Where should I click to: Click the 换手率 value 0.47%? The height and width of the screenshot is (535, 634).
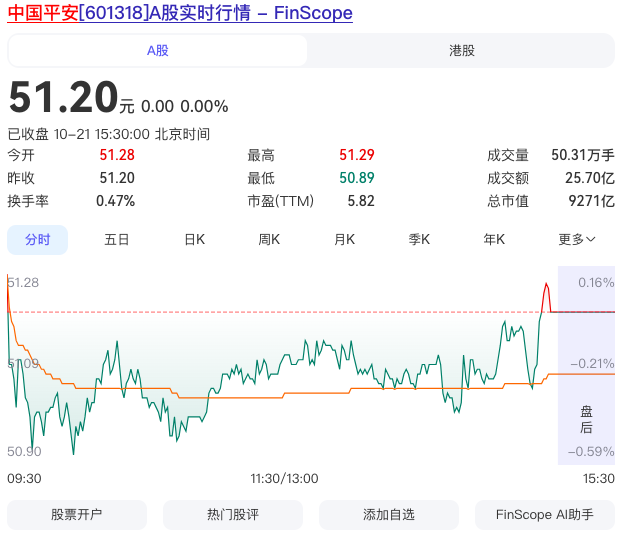(x=116, y=201)
